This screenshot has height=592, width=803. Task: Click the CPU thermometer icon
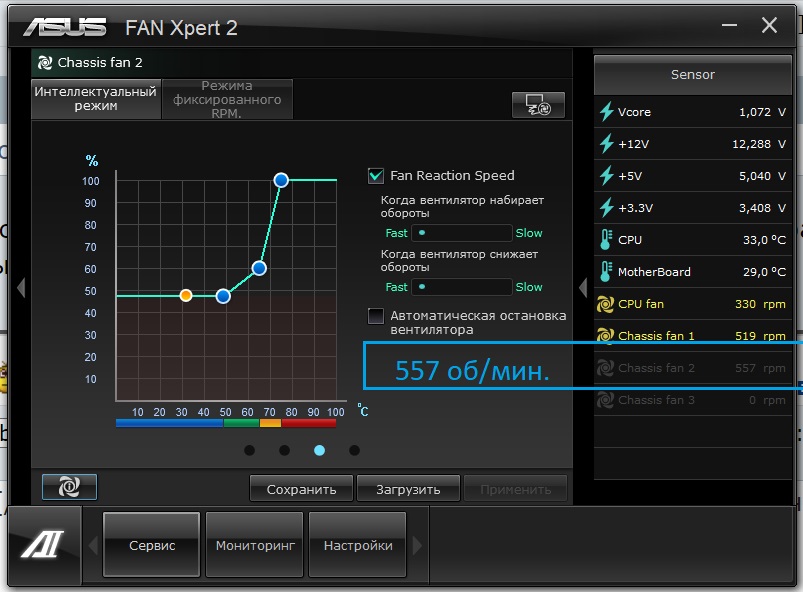click(x=606, y=240)
